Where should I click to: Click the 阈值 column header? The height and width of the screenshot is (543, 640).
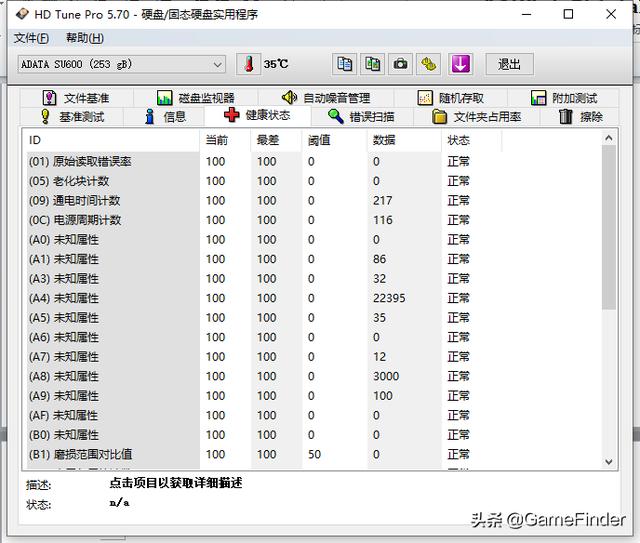[x=334, y=140]
